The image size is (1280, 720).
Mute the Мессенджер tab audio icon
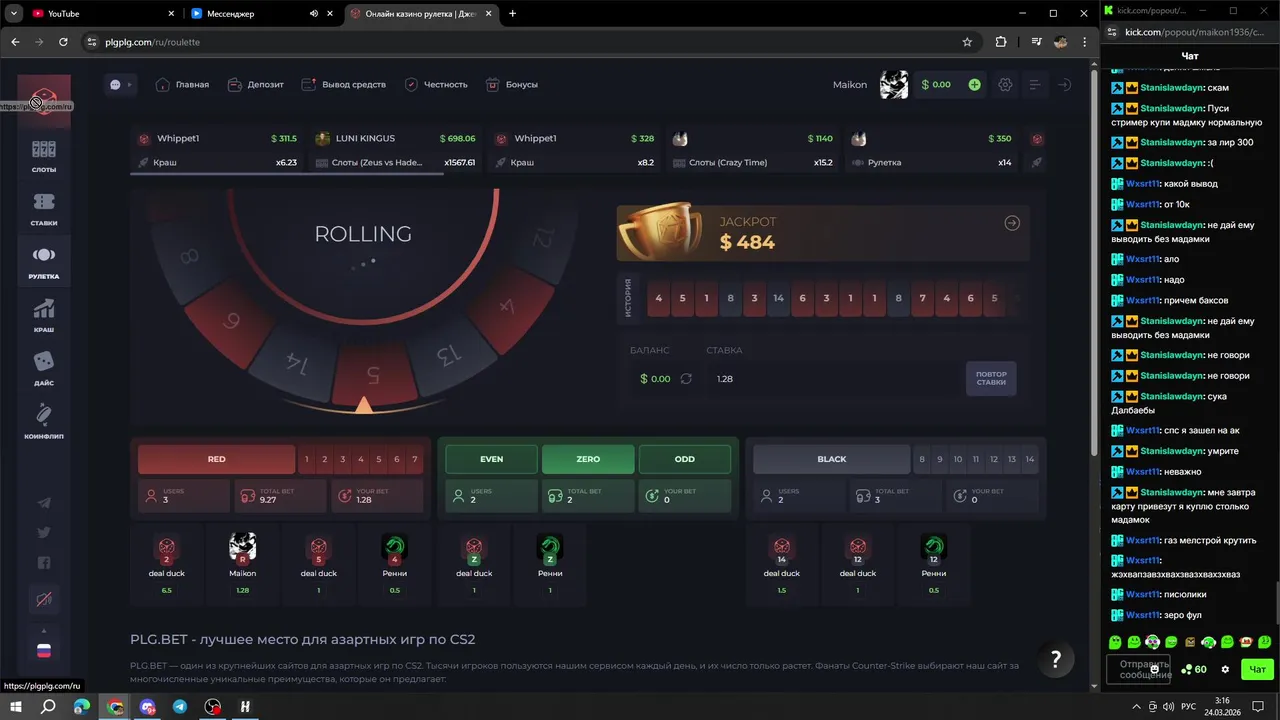coord(314,14)
